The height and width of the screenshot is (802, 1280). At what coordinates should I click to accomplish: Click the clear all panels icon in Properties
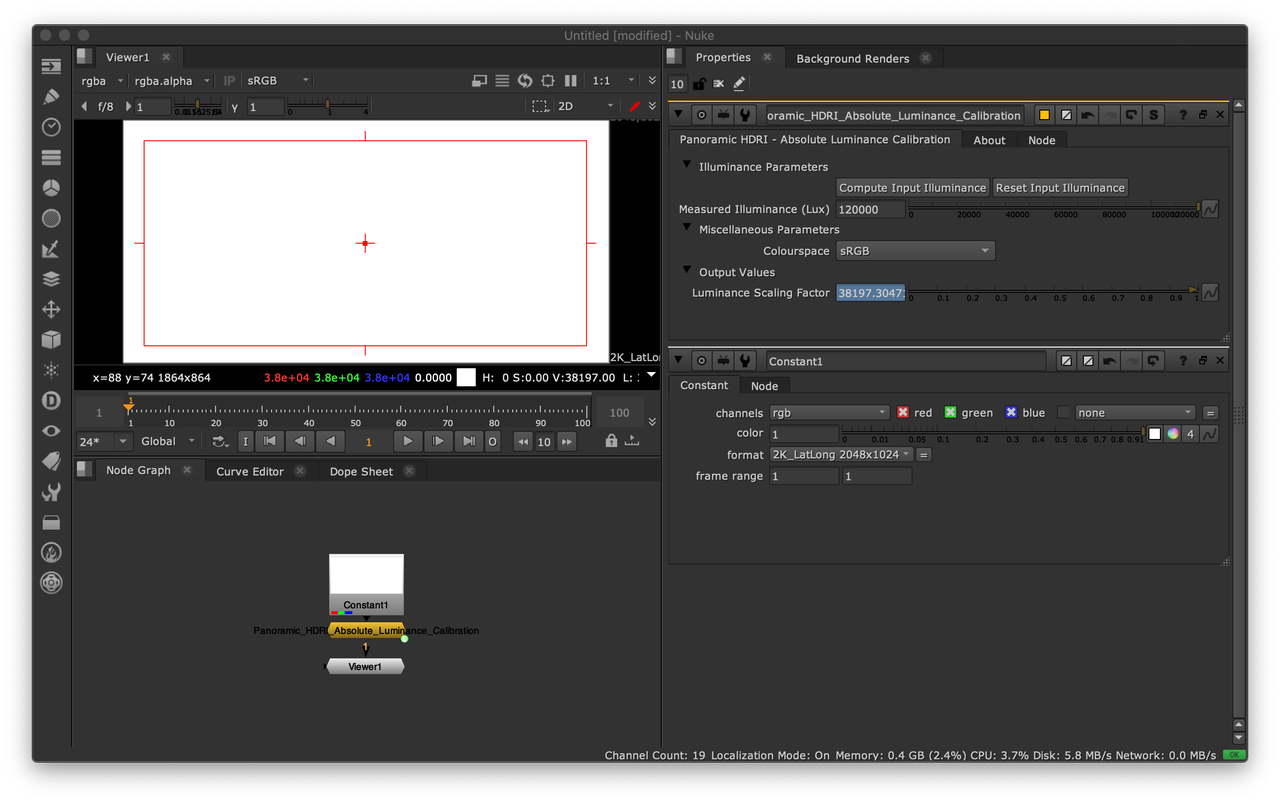coord(719,84)
